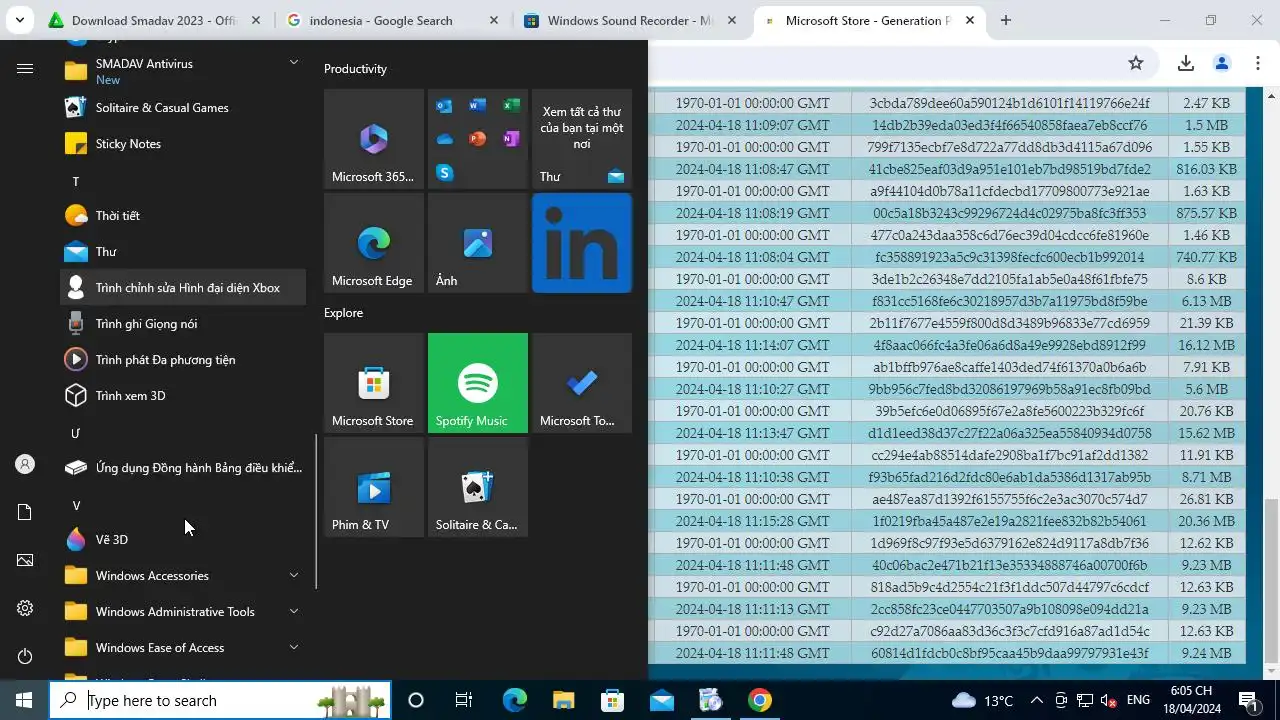This screenshot has height=720, width=1280.
Task: Open Solitaire & Casual Games tile
Action: pyautogui.click(x=478, y=487)
